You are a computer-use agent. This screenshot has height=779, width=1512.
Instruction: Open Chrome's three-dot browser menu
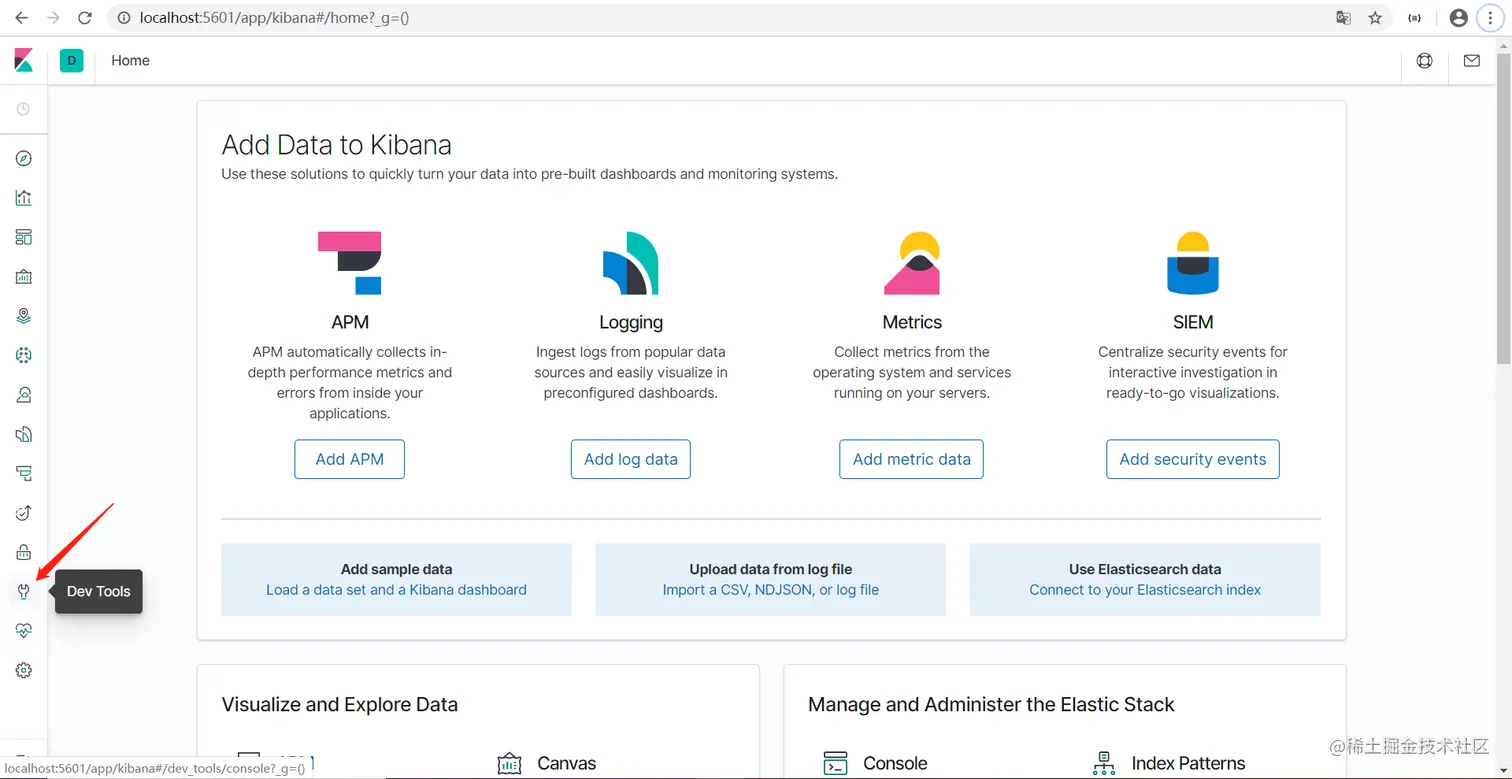(x=1492, y=17)
